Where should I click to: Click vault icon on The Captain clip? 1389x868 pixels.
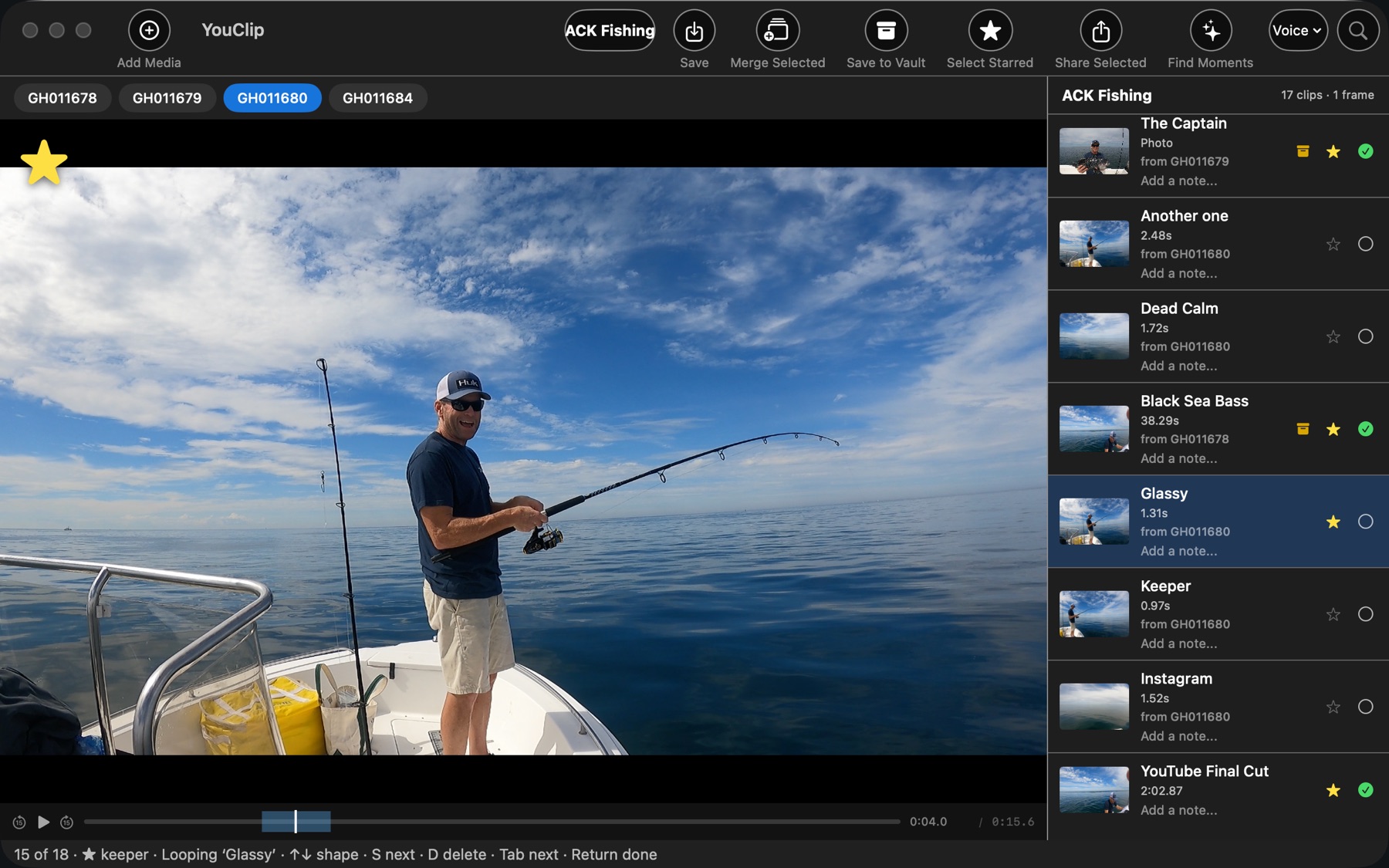click(x=1303, y=151)
